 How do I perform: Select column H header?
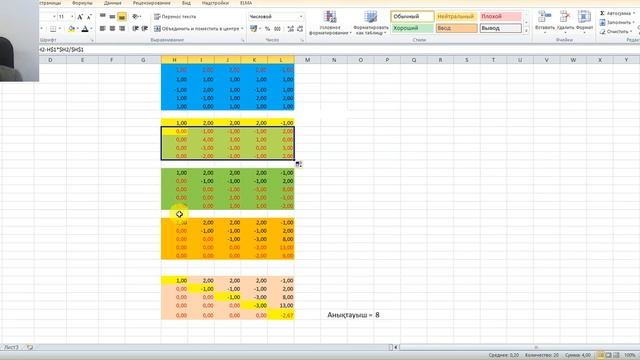[x=174, y=60]
